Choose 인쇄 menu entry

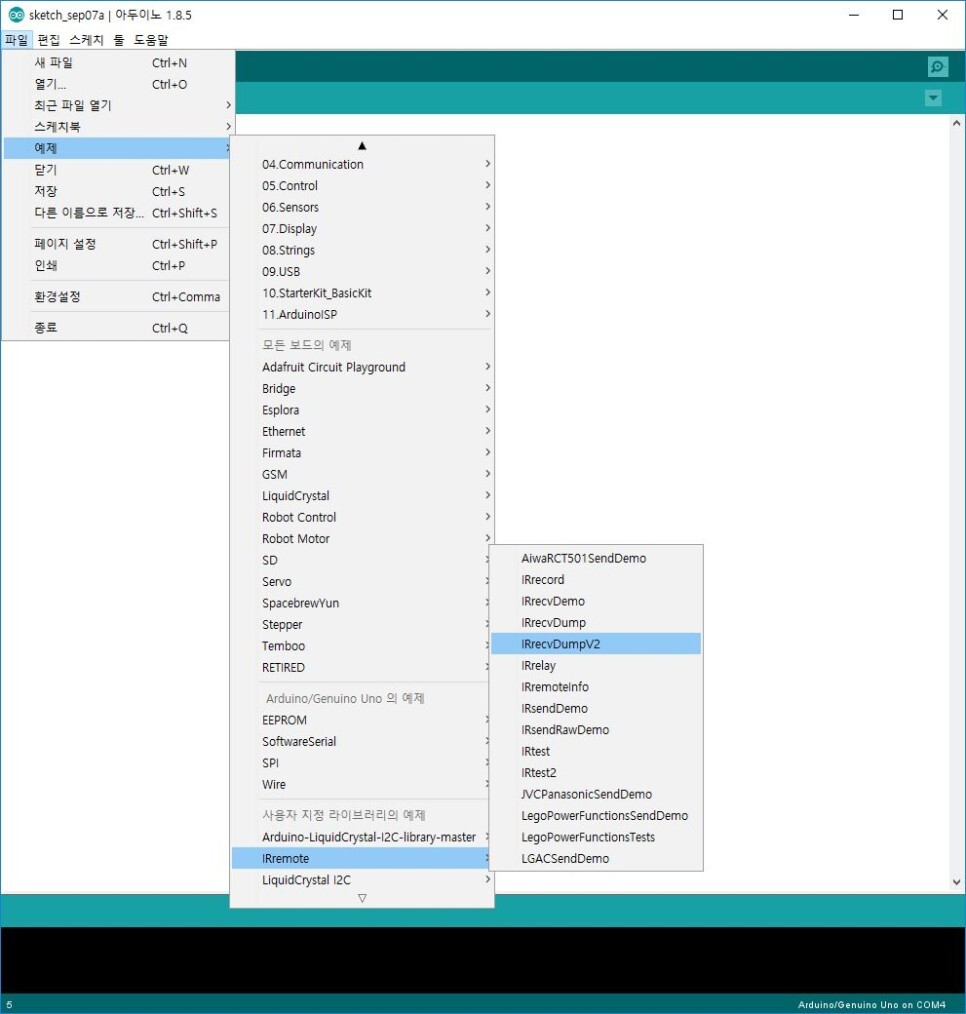coord(117,265)
